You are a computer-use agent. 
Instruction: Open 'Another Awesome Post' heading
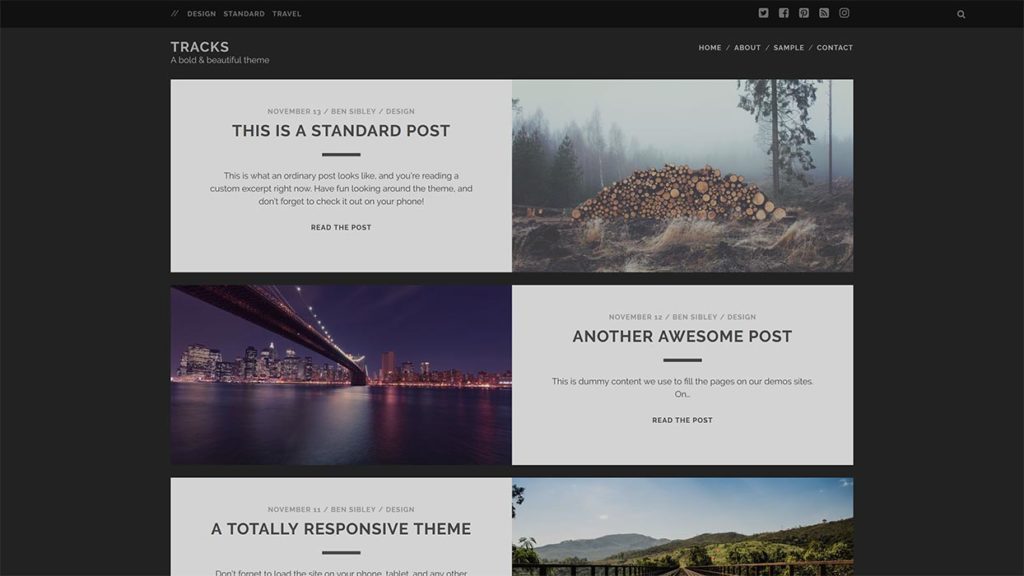pyautogui.click(x=682, y=337)
